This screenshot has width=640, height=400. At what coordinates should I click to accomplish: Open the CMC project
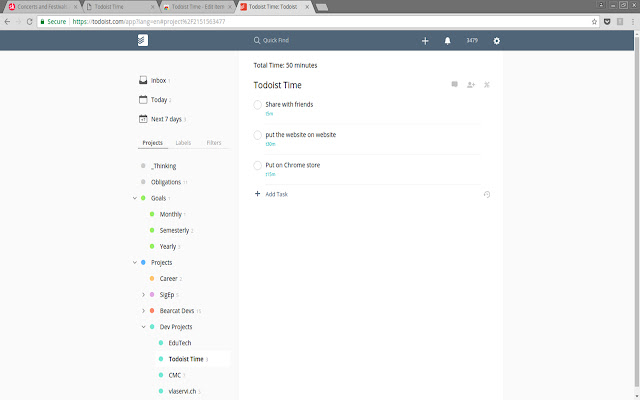175,375
